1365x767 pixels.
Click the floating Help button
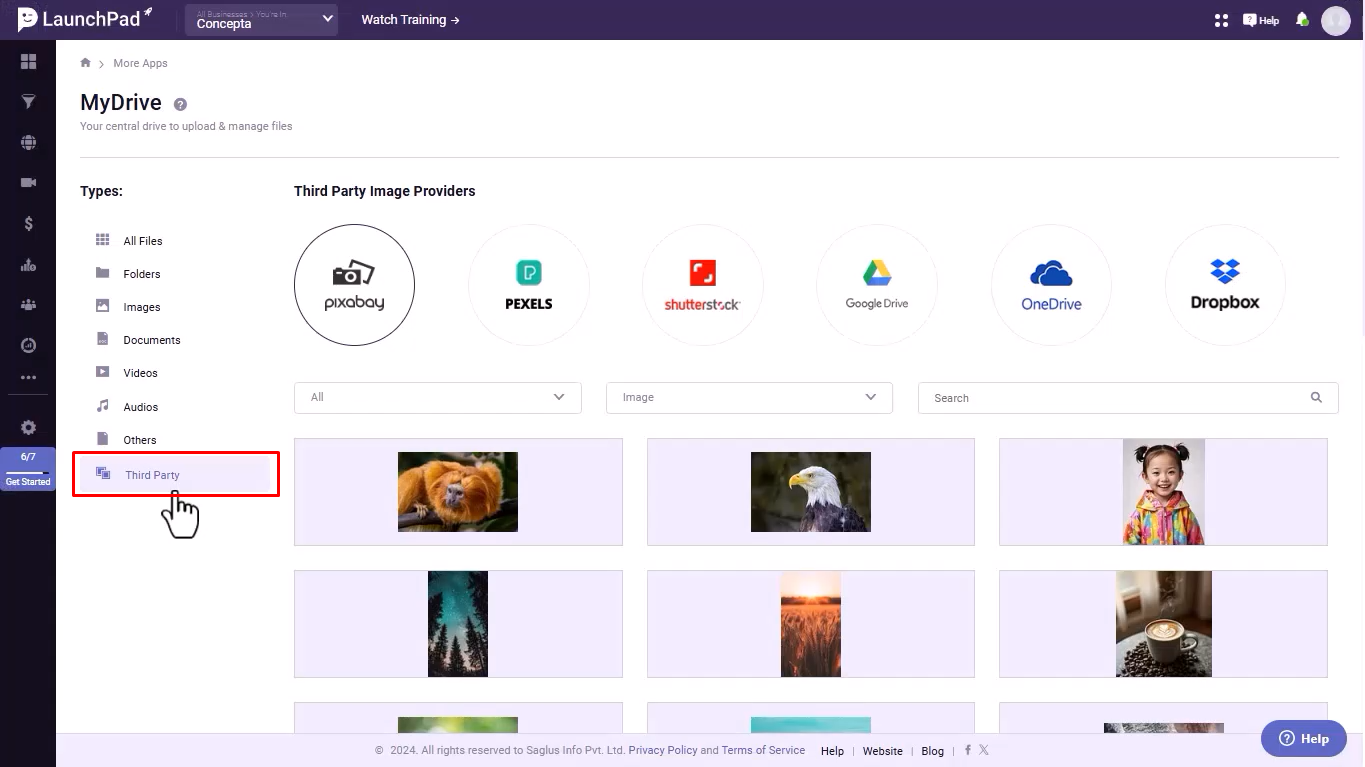coord(1303,739)
